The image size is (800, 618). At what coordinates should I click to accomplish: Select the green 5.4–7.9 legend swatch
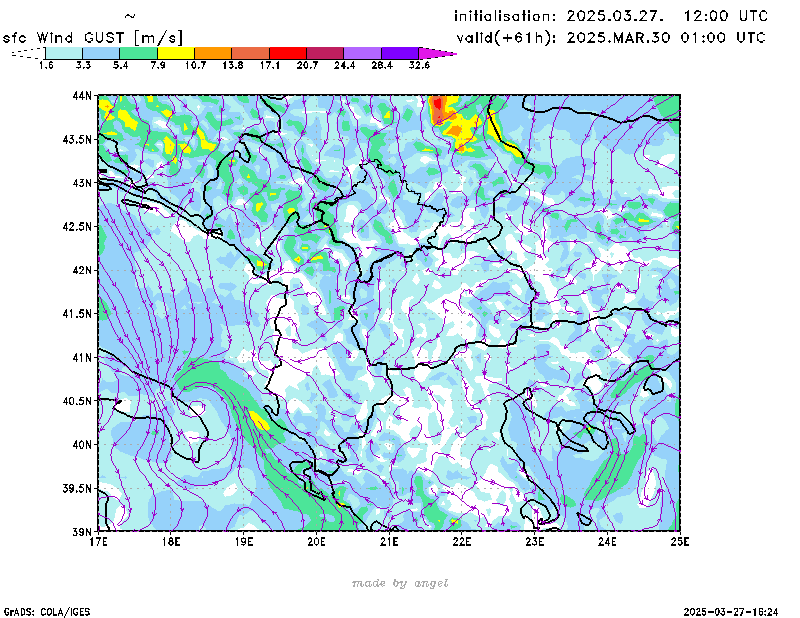(139, 52)
